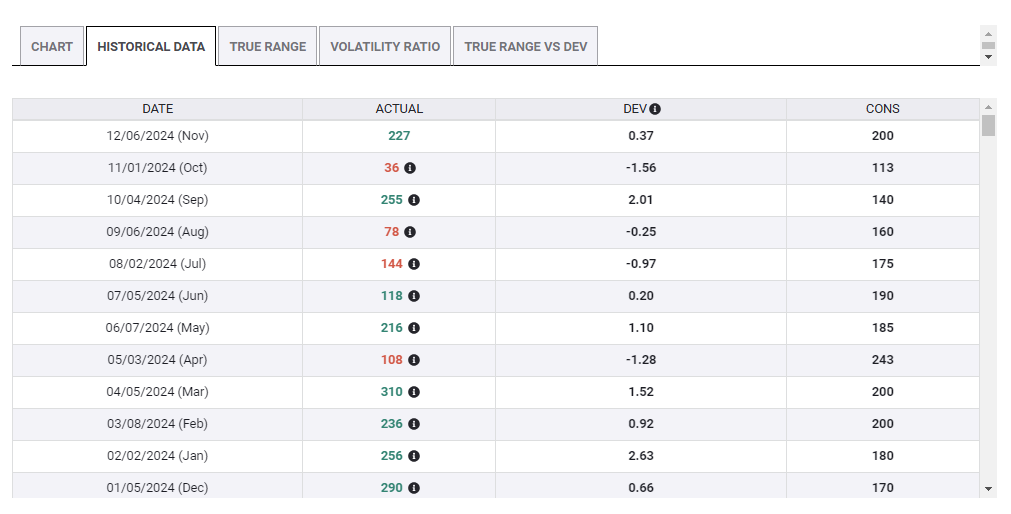Click info icon beside Jul actual 144

(x=414, y=264)
